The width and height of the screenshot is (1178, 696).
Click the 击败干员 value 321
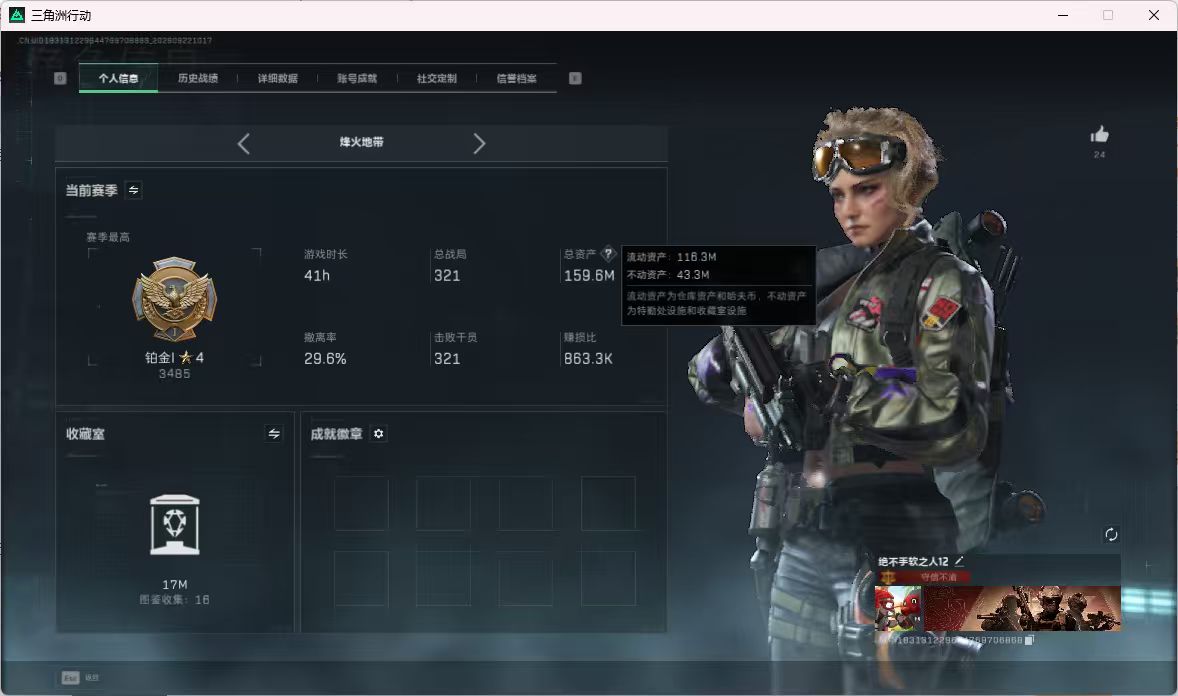pyautogui.click(x=447, y=359)
